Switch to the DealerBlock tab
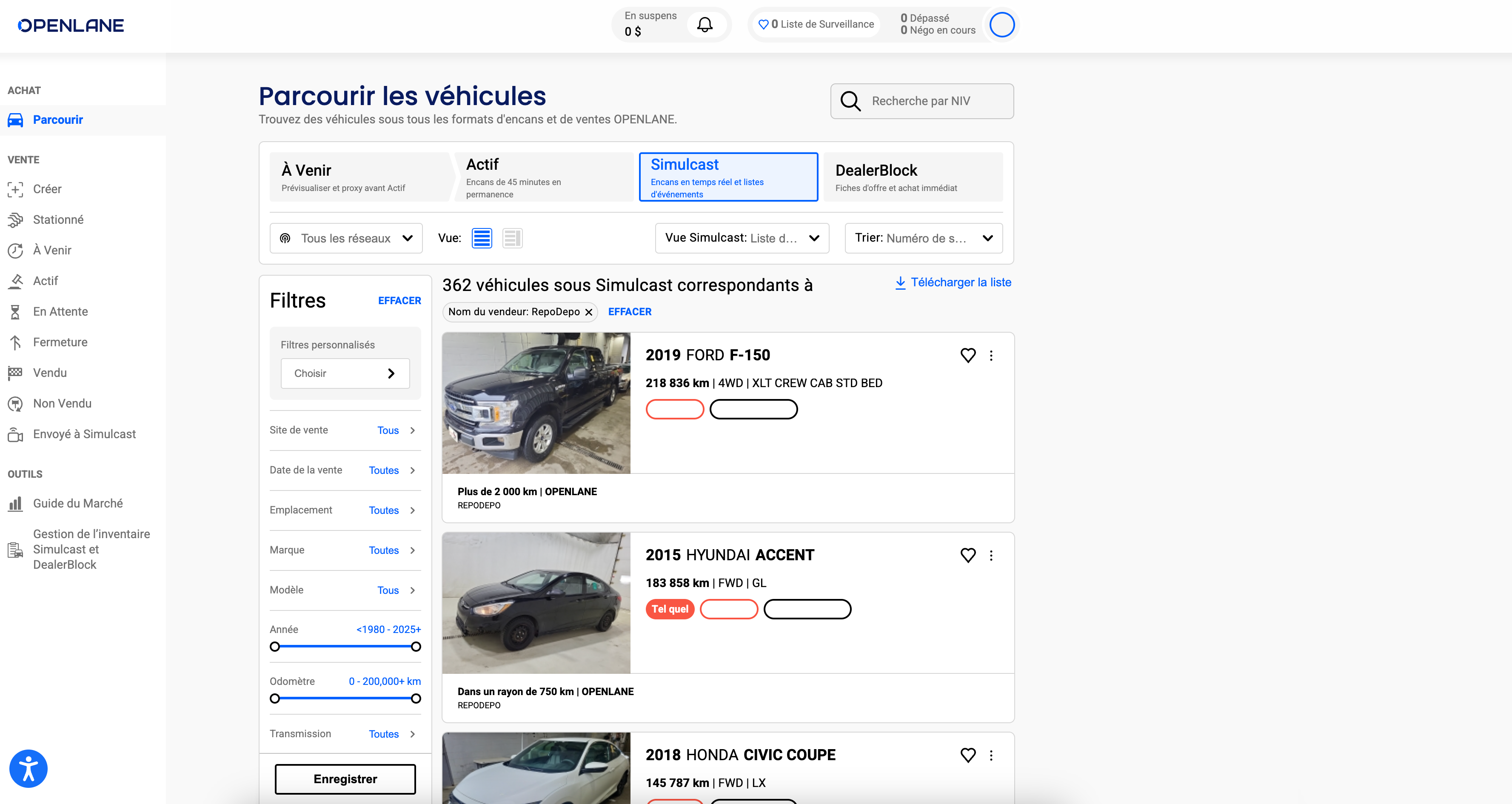 [x=913, y=177]
